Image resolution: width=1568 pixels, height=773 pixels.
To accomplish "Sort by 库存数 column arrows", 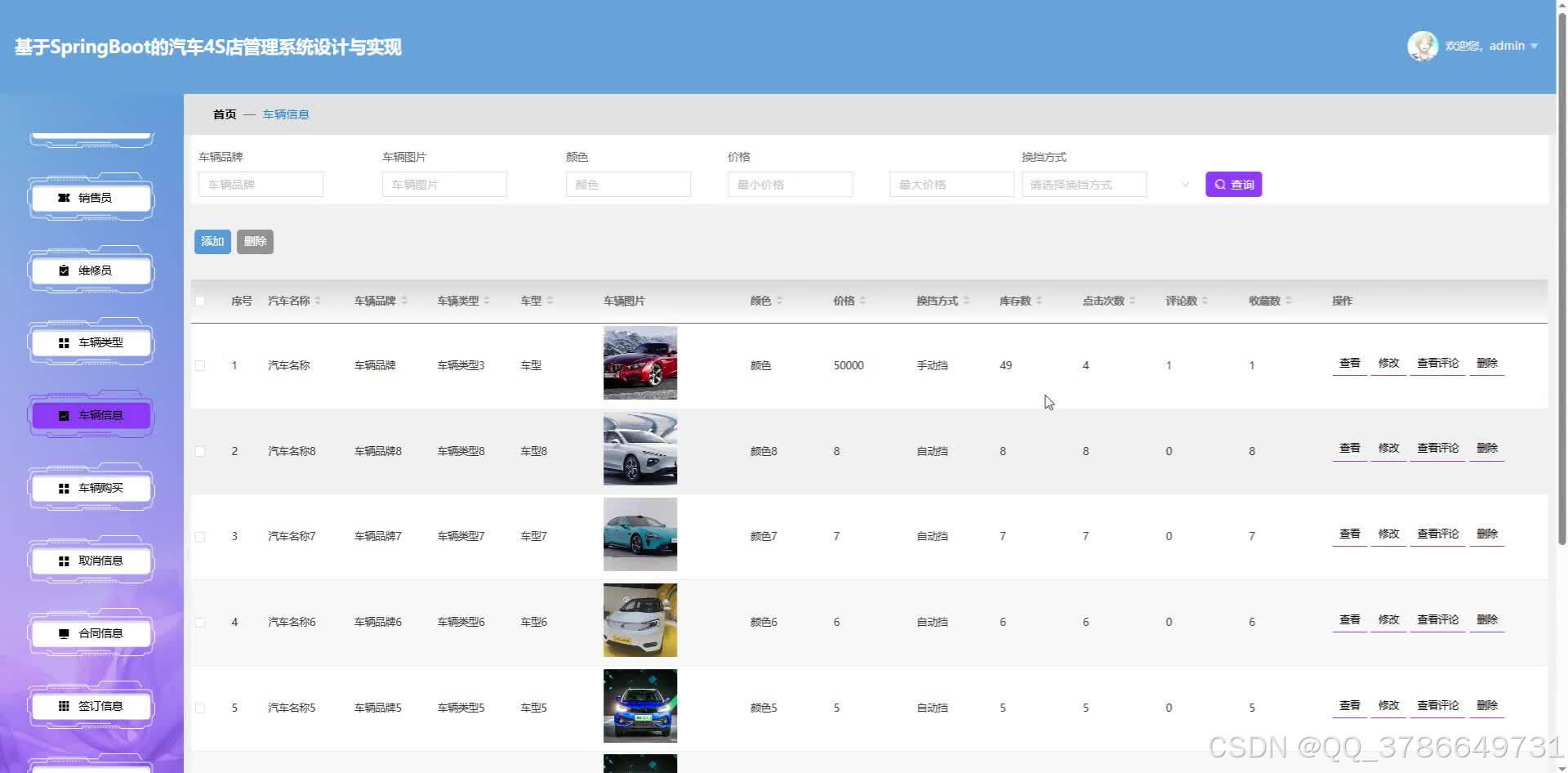I will click(1039, 301).
